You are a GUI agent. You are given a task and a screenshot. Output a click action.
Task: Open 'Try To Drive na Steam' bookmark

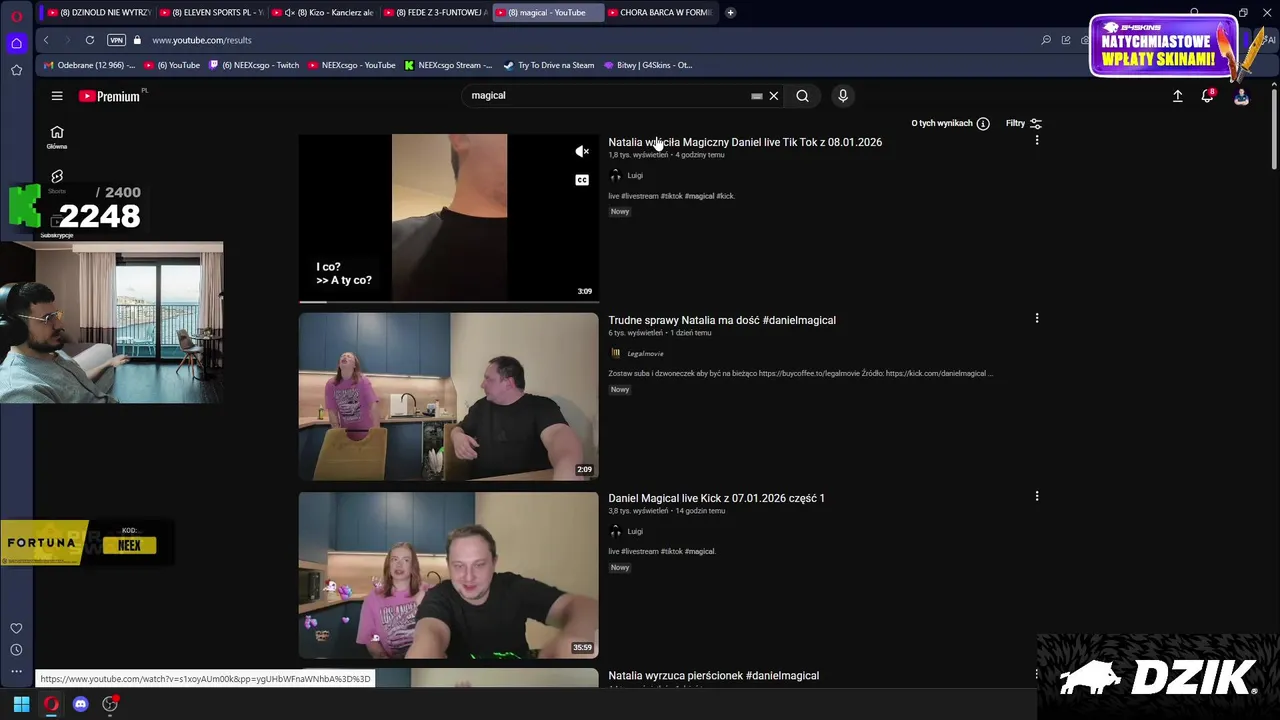(x=549, y=65)
